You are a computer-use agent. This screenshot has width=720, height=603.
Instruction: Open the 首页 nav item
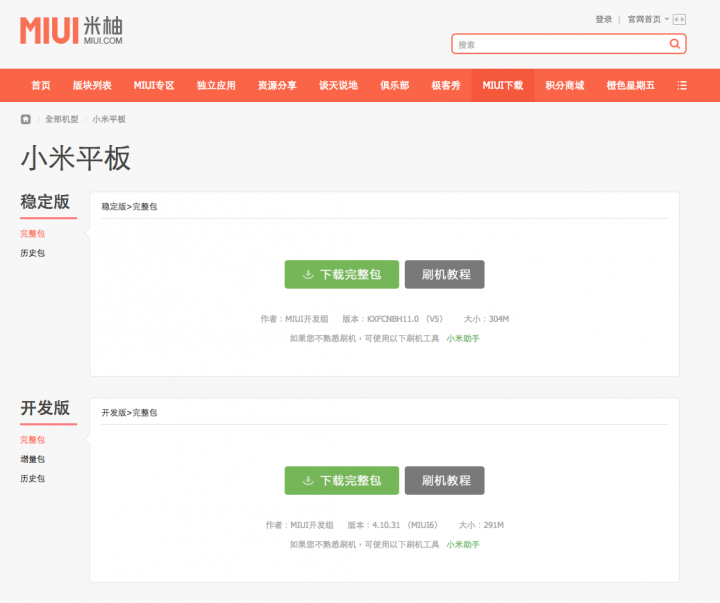coord(41,85)
